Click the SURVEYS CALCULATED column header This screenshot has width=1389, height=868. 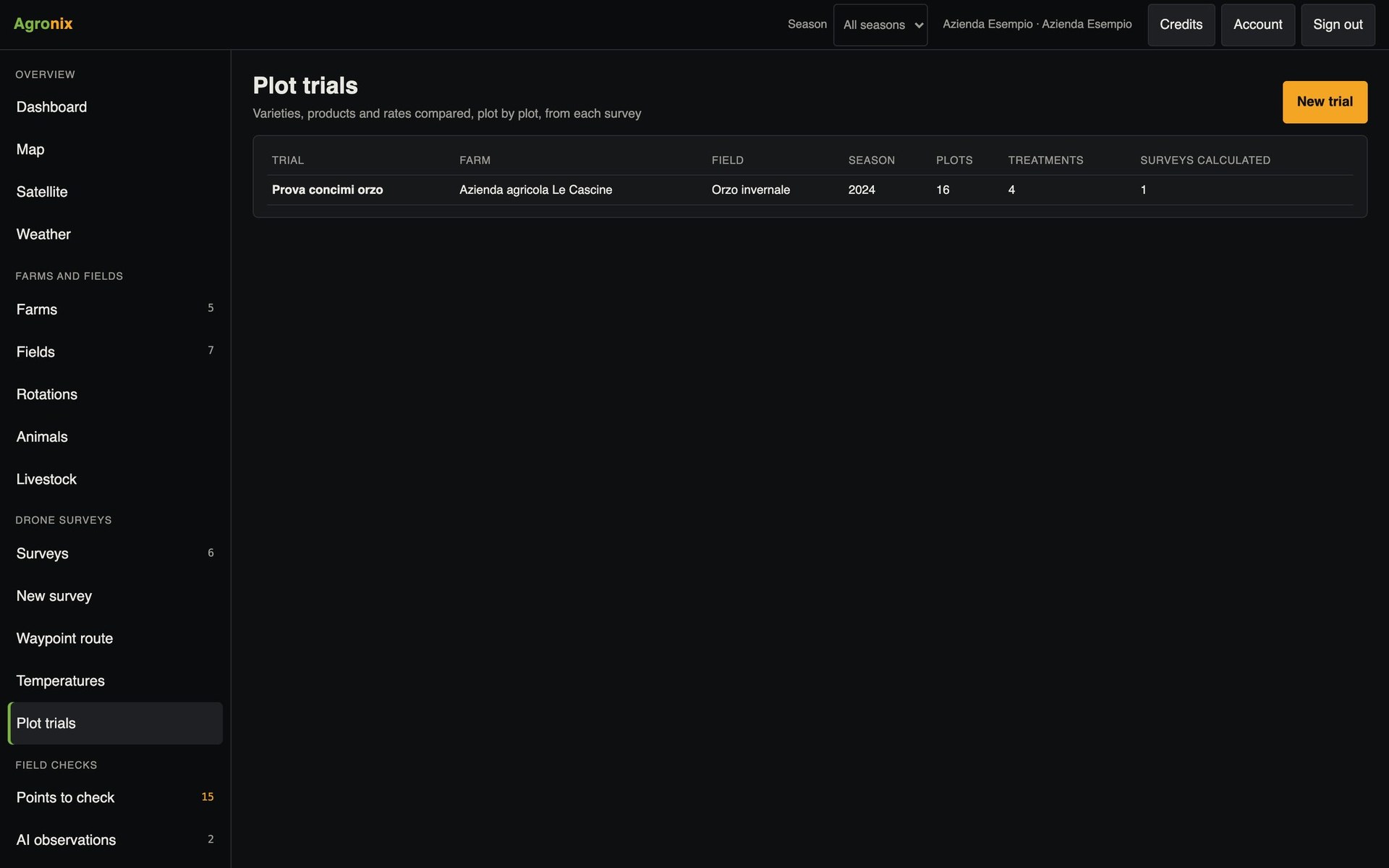pyautogui.click(x=1205, y=161)
